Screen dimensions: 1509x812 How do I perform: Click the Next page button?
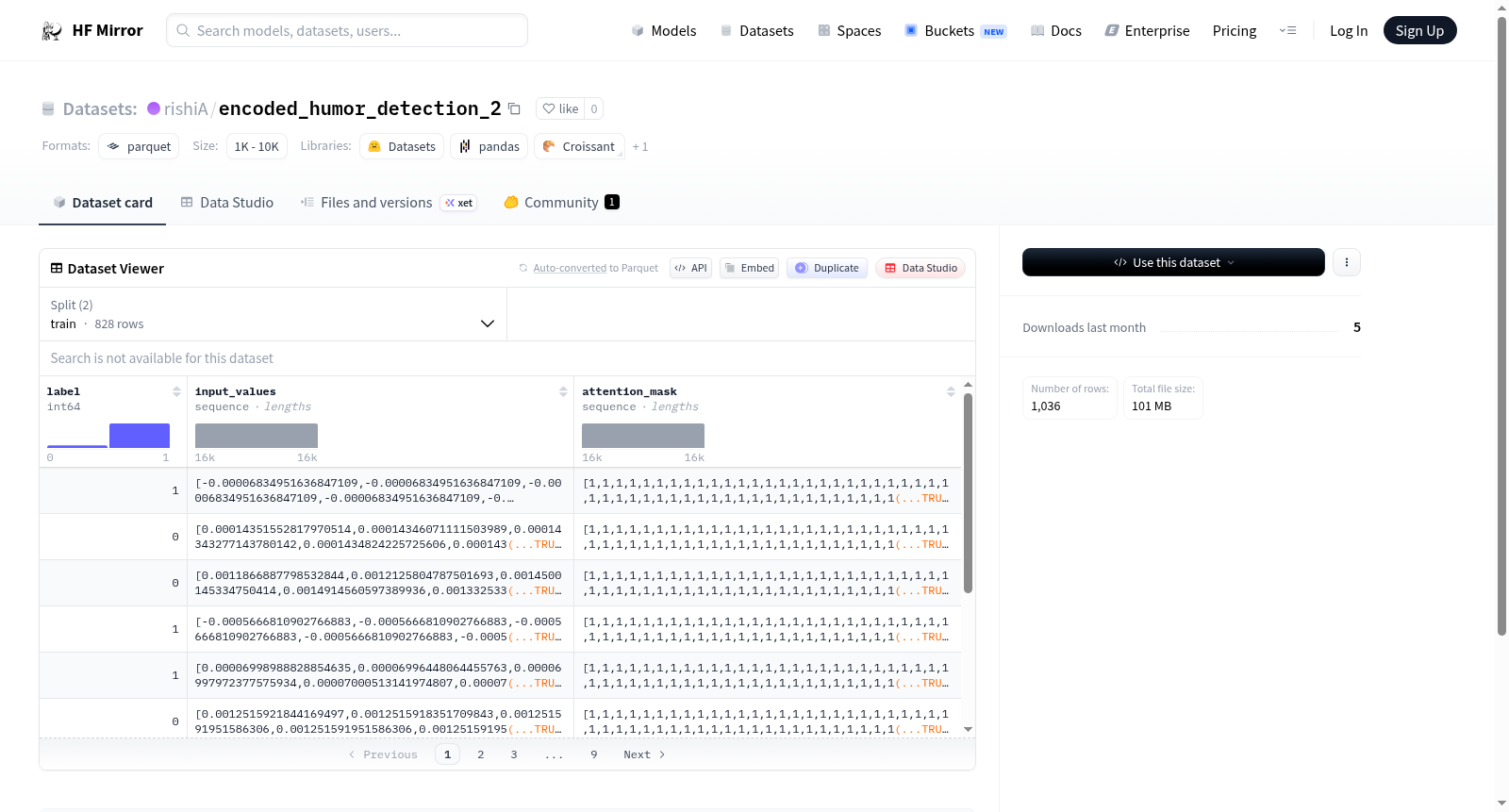[x=644, y=754]
